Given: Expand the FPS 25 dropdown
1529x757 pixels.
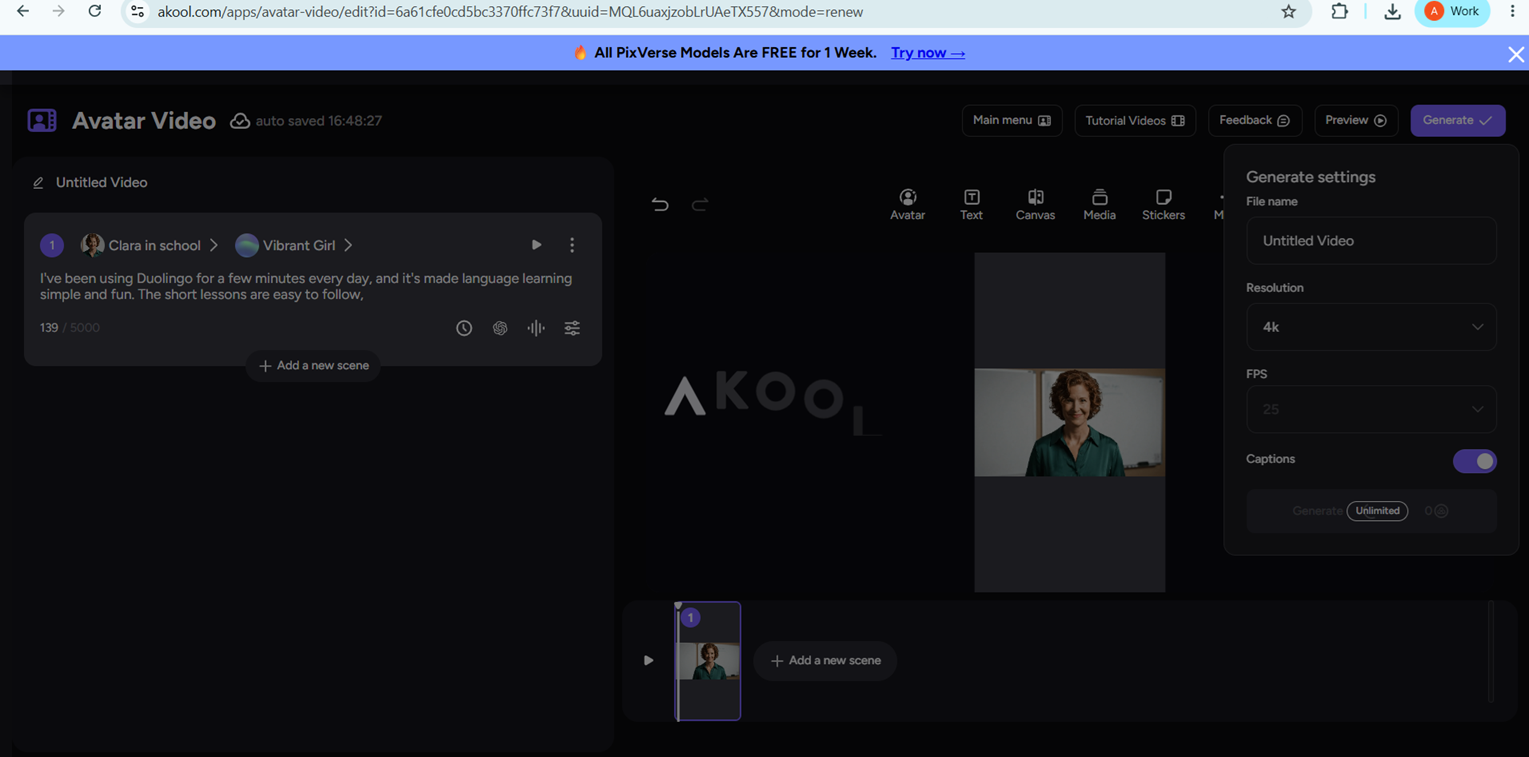Looking at the screenshot, I should pos(1371,409).
